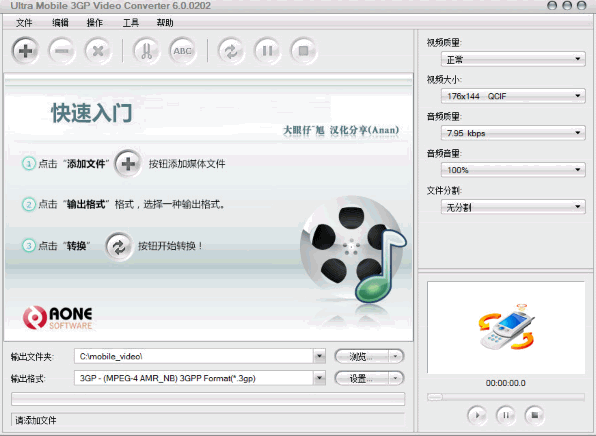Click the 00:00:00.0 preview time display
596x436 pixels.
pyautogui.click(x=506, y=383)
